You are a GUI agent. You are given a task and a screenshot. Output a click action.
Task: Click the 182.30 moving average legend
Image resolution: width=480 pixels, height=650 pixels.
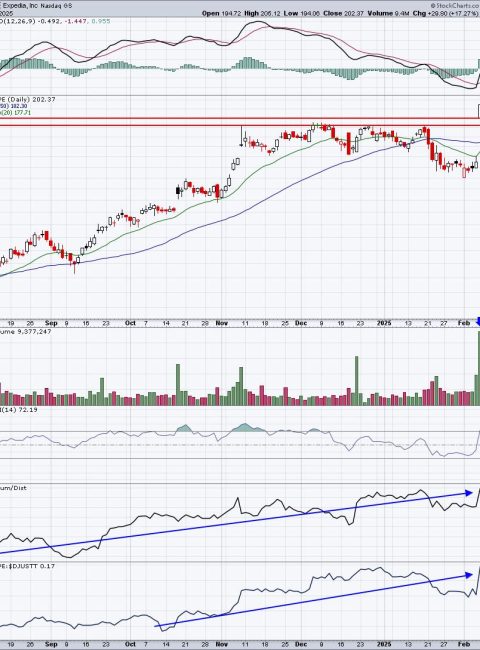(x=16, y=107)
